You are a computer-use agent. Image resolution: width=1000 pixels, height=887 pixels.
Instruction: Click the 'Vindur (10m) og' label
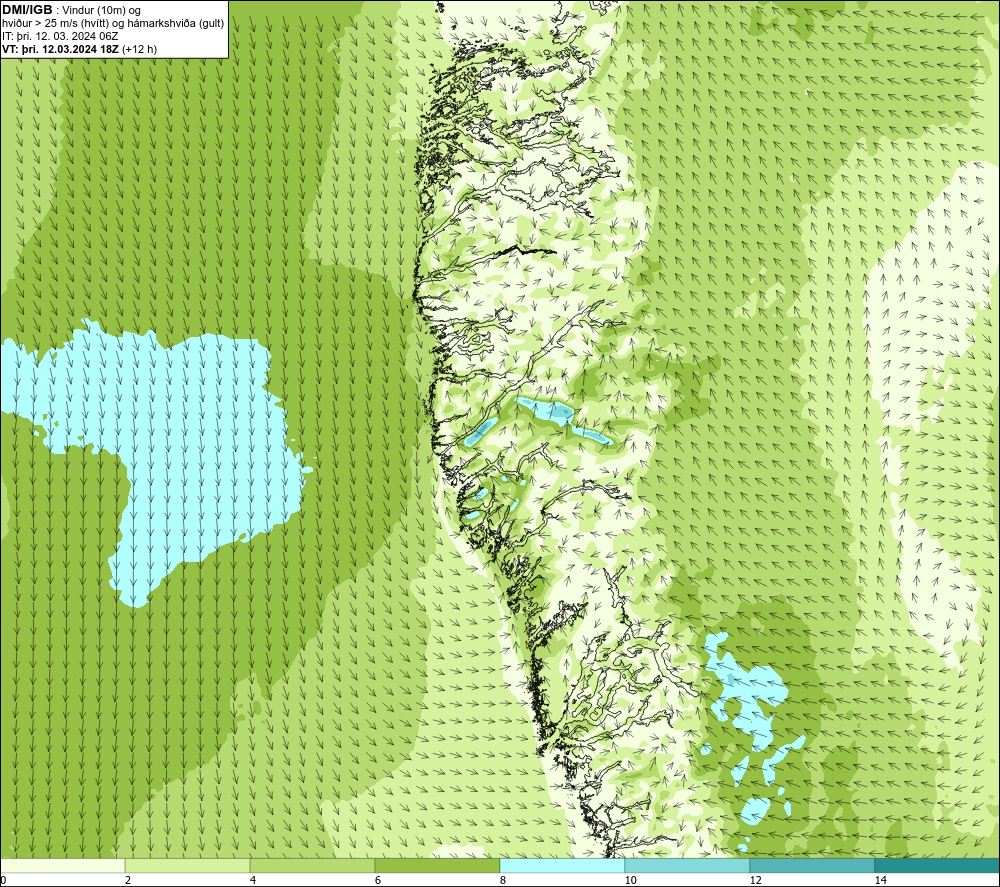pyautogui.click(x=103, y=11)
